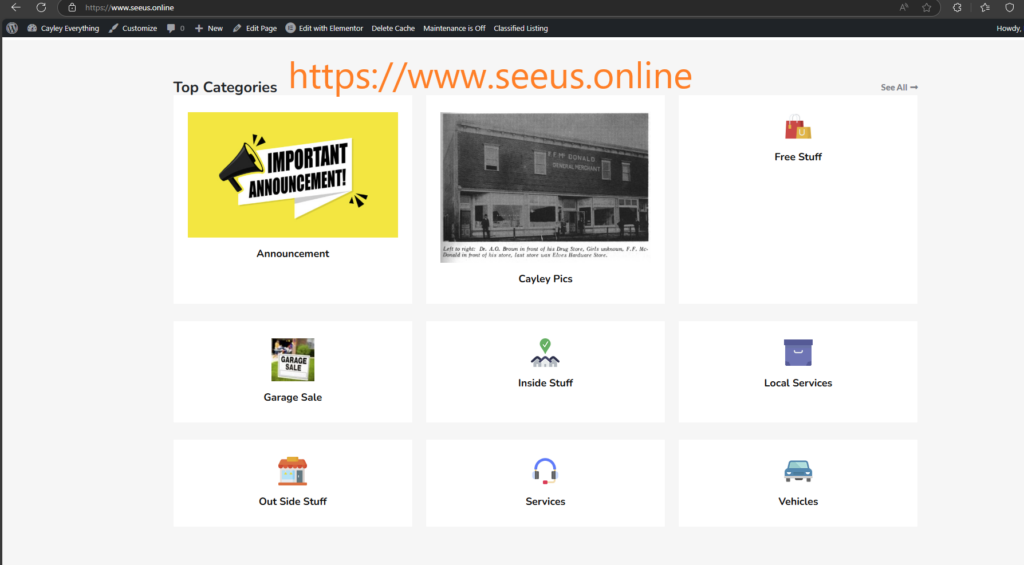
Task: Reload the page with browser refresh button
Action: 41,7
